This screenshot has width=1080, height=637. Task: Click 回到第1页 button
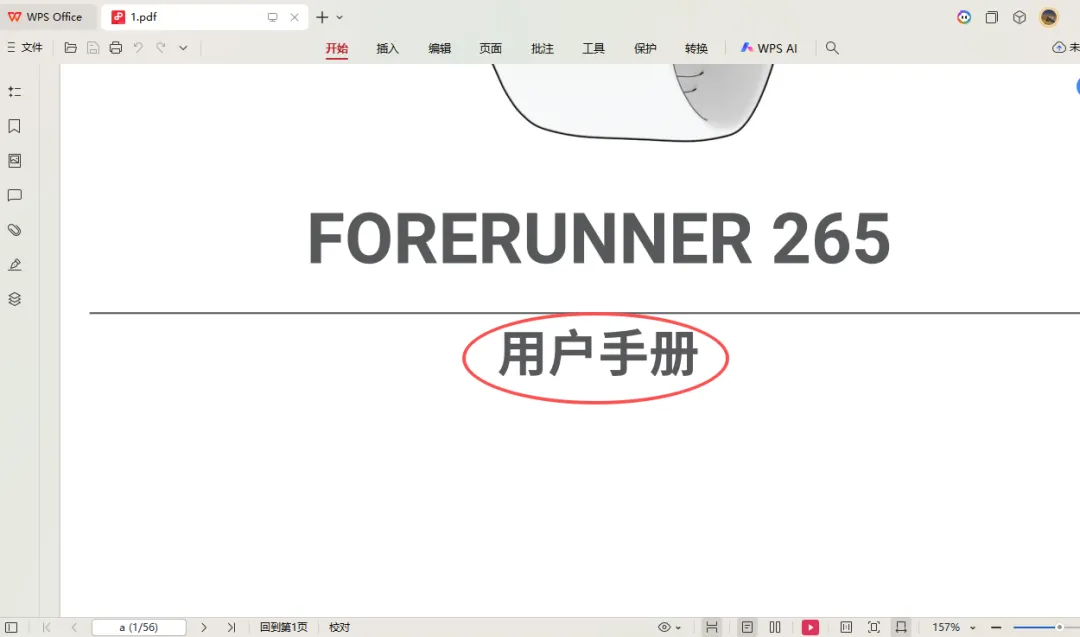point(284,627)
